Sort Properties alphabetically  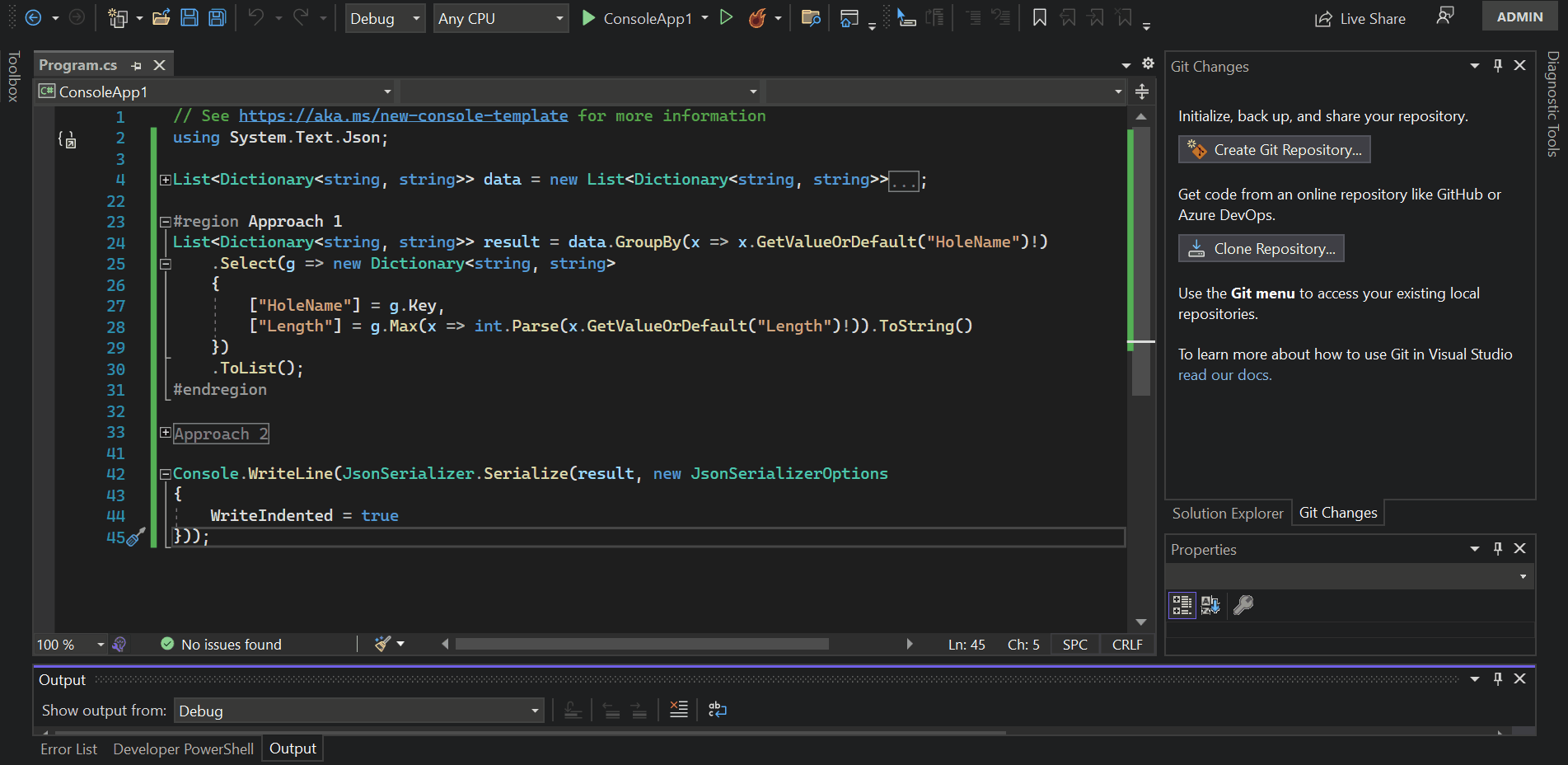point(1211,604)
